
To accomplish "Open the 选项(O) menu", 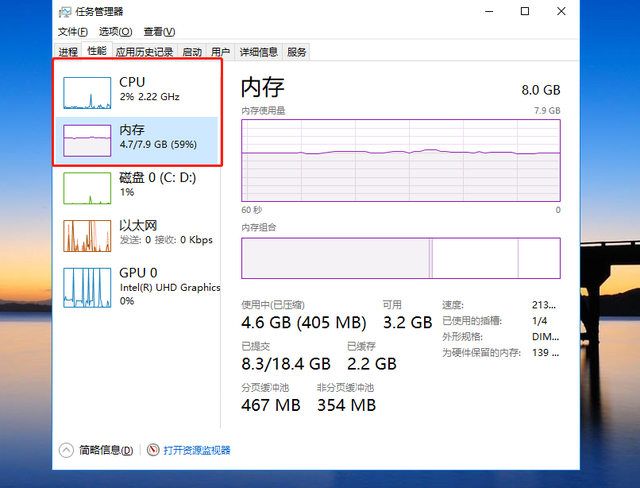I will pos(114,32).
